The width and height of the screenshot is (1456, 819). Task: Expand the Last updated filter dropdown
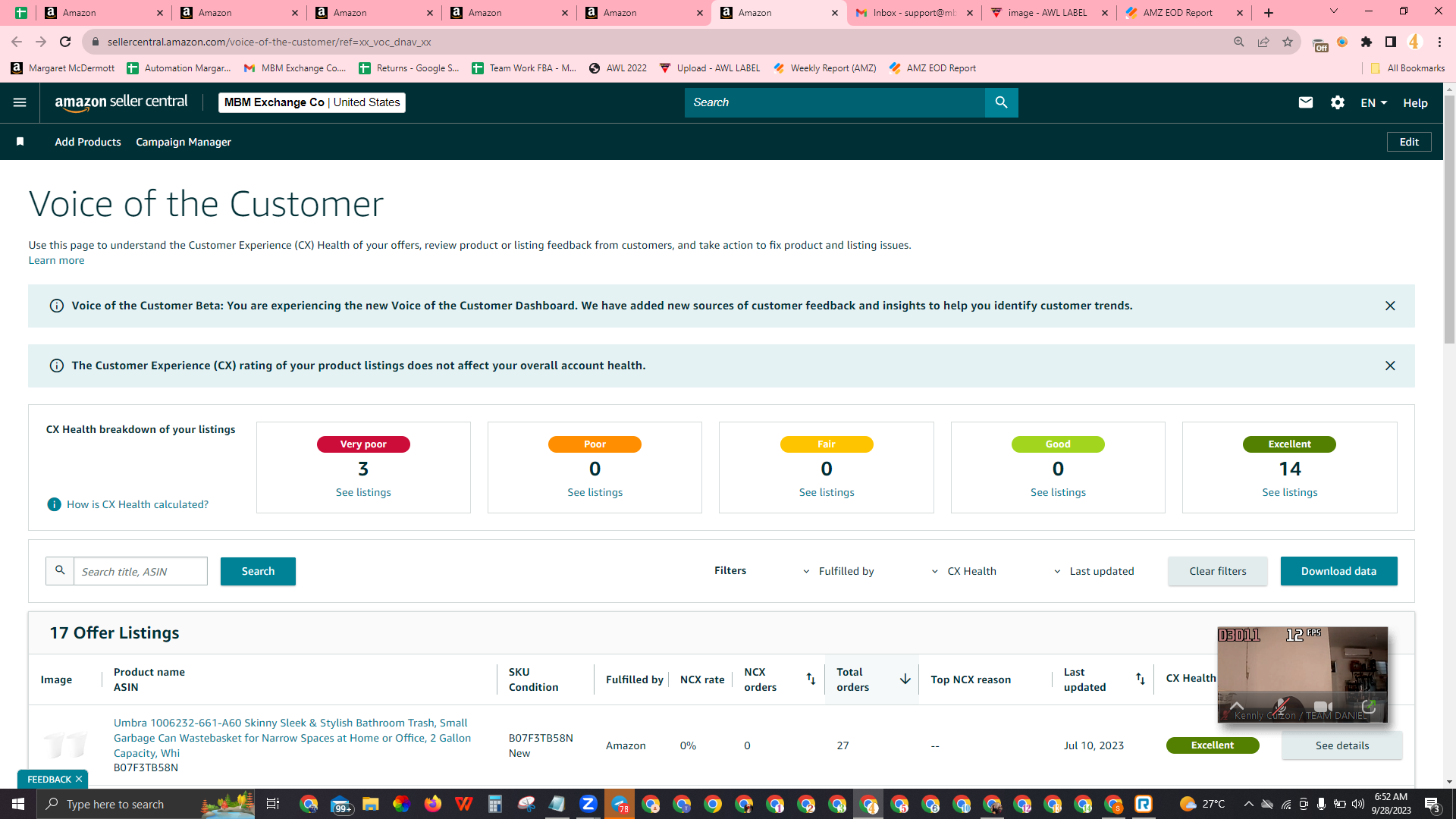point(1094,571)
